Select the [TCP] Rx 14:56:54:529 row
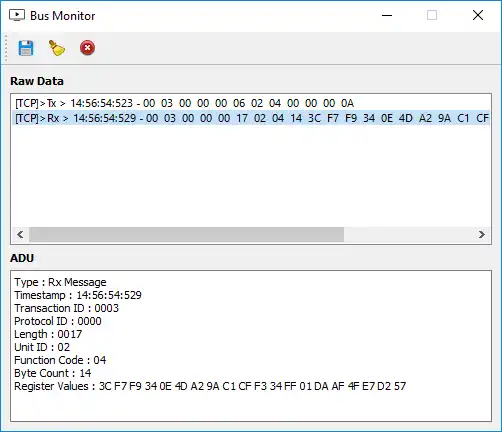502x432 pixels. tap(251, 118)
